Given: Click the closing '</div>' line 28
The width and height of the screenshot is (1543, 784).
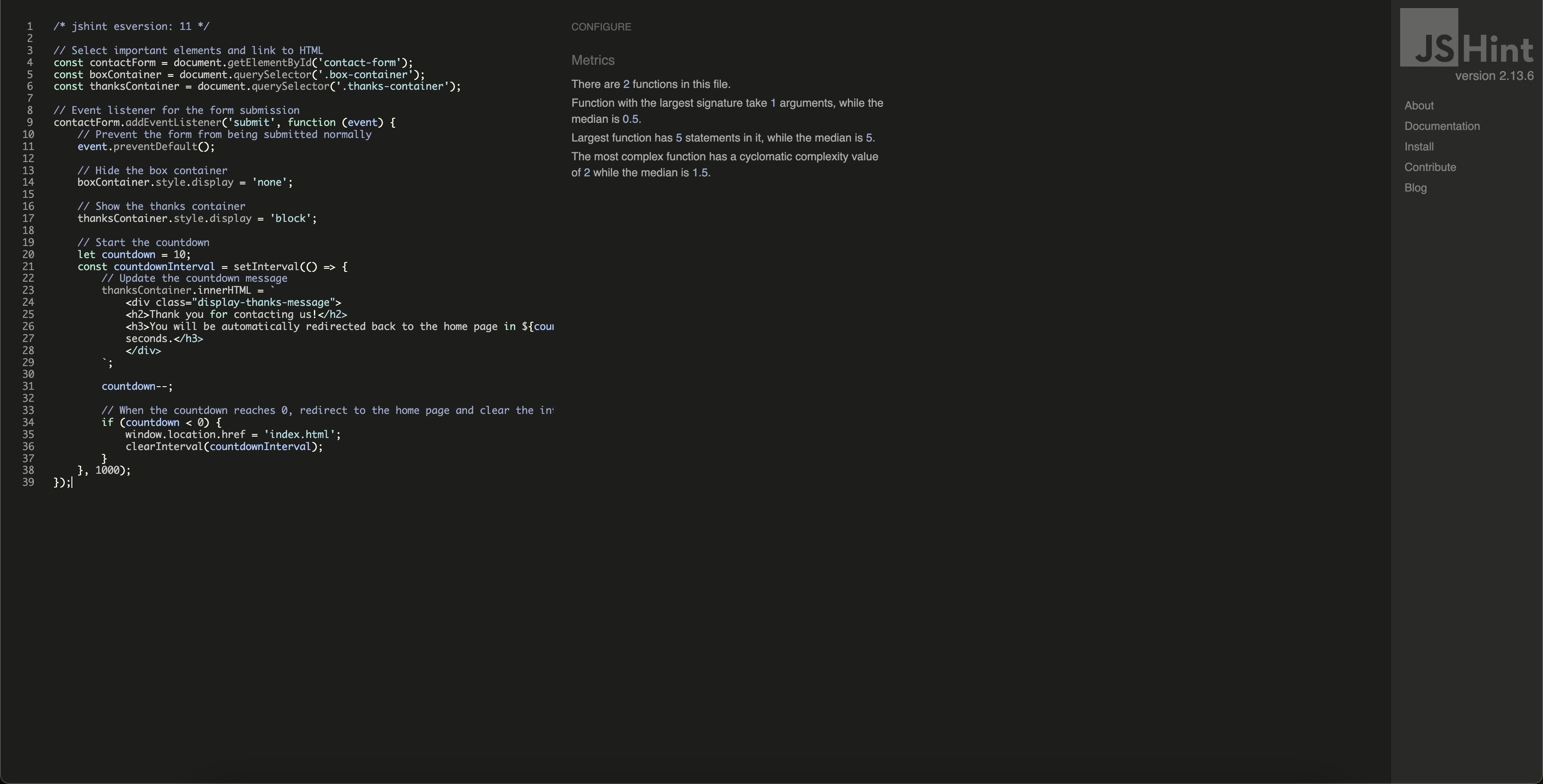Looking at the screenshot, I should pyautogui.click(x=143, y=350).
